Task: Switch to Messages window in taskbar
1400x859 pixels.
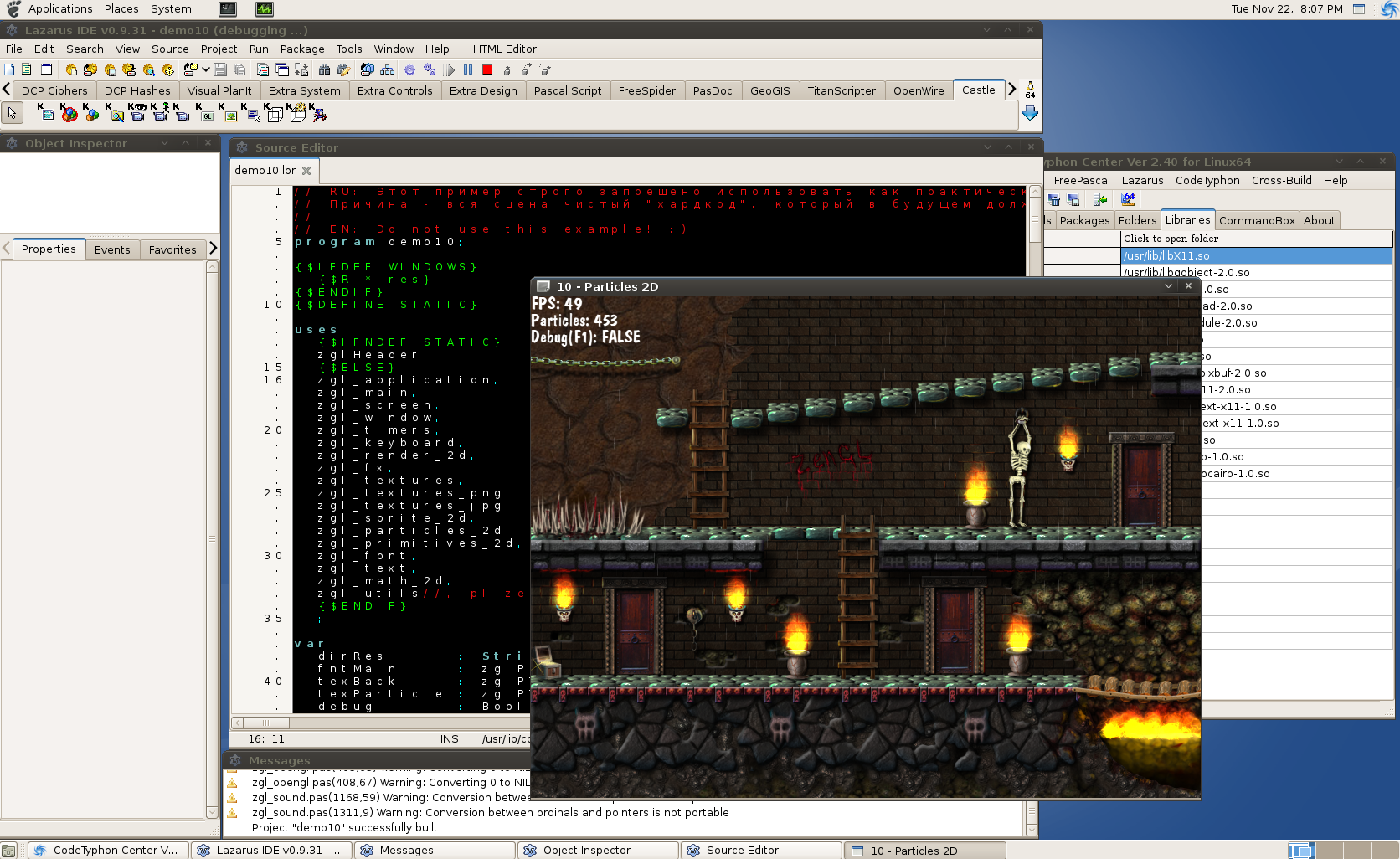Action: pos(434,850)
